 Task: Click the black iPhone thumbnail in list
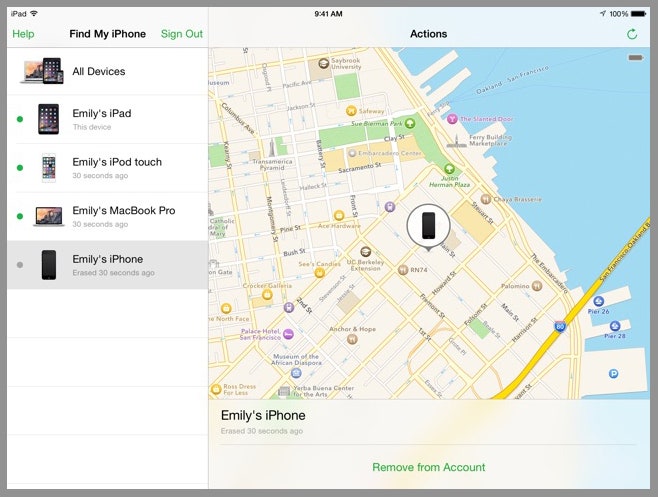49,265
